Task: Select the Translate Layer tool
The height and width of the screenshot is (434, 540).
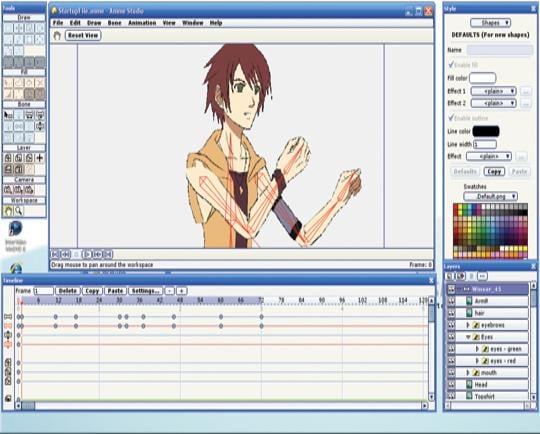Action: point(8,158)
